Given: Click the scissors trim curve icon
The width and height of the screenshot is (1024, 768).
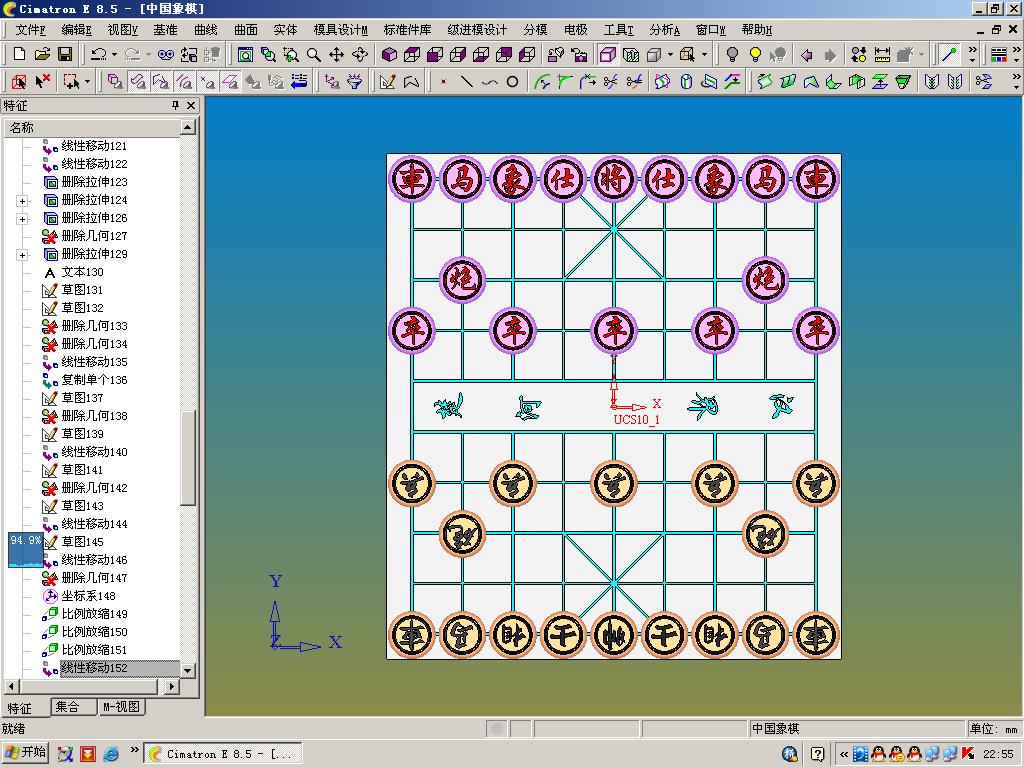Looking at the screenshot, I should (611, 82).
